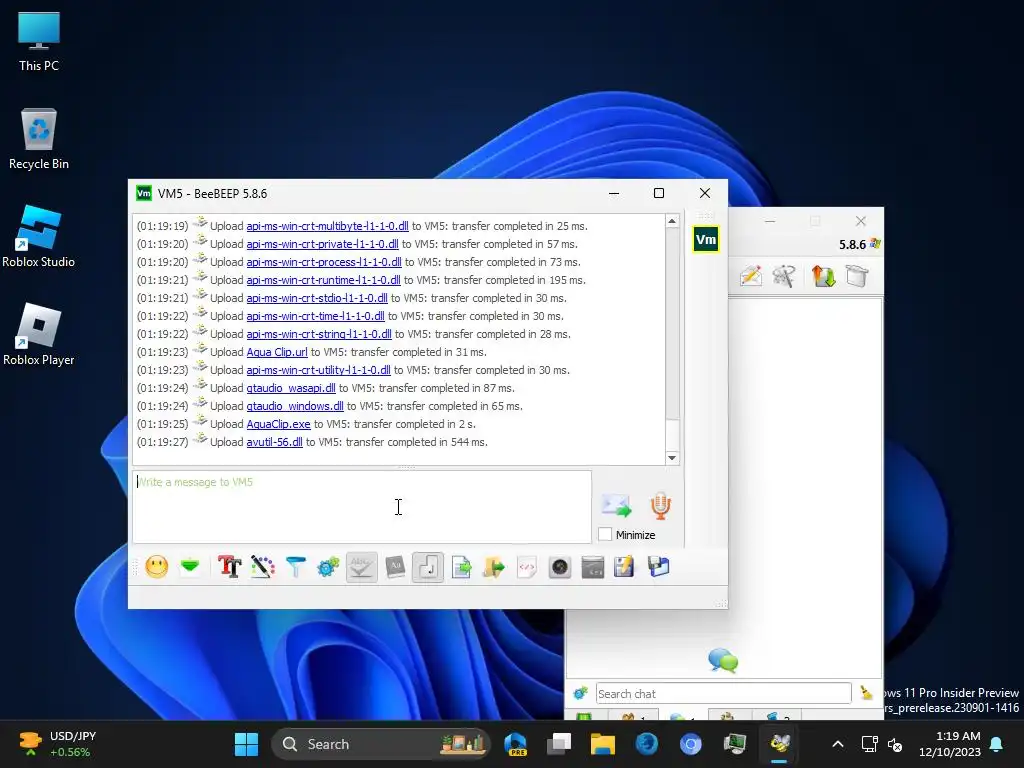Open the BeeBEEP bee taskbar icon
Image resolution: width=1024 pixels, height=768 pixels.
(779, 744)
